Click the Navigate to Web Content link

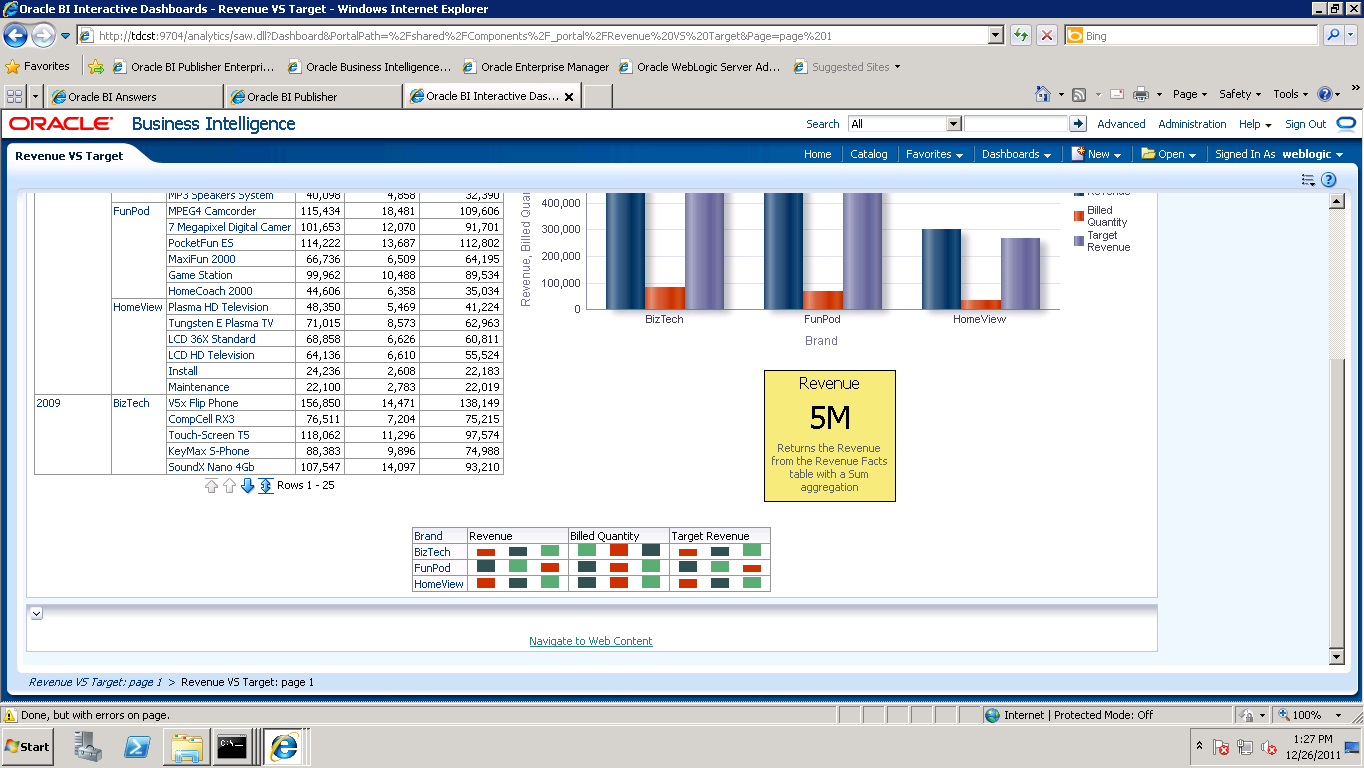pos(590,641)
